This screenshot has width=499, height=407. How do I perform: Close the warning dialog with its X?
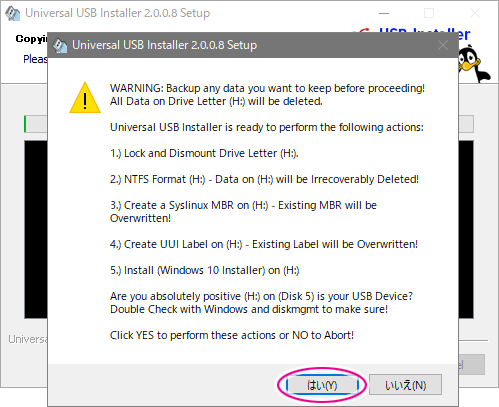(x=443, y=45)
